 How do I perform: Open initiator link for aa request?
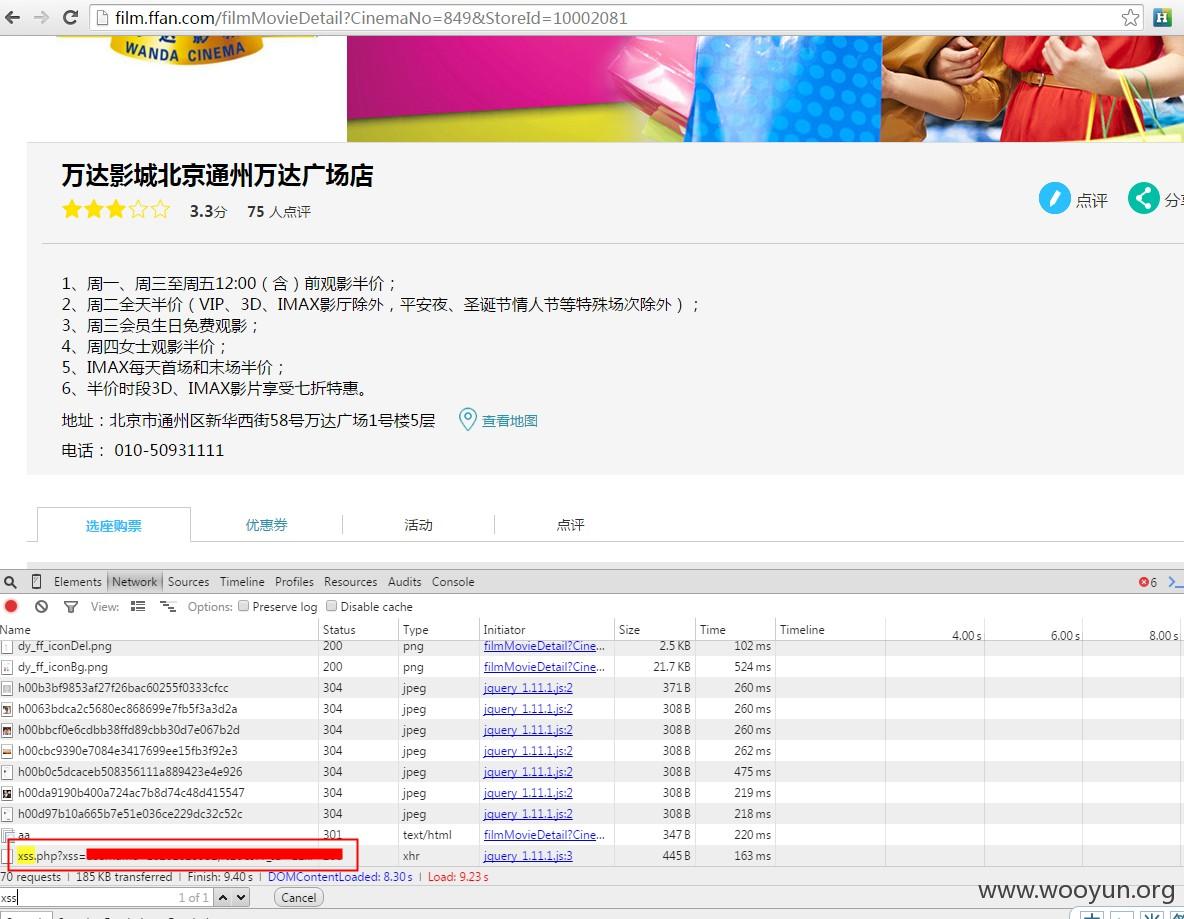pyautogui.click(x=544, y=835)
